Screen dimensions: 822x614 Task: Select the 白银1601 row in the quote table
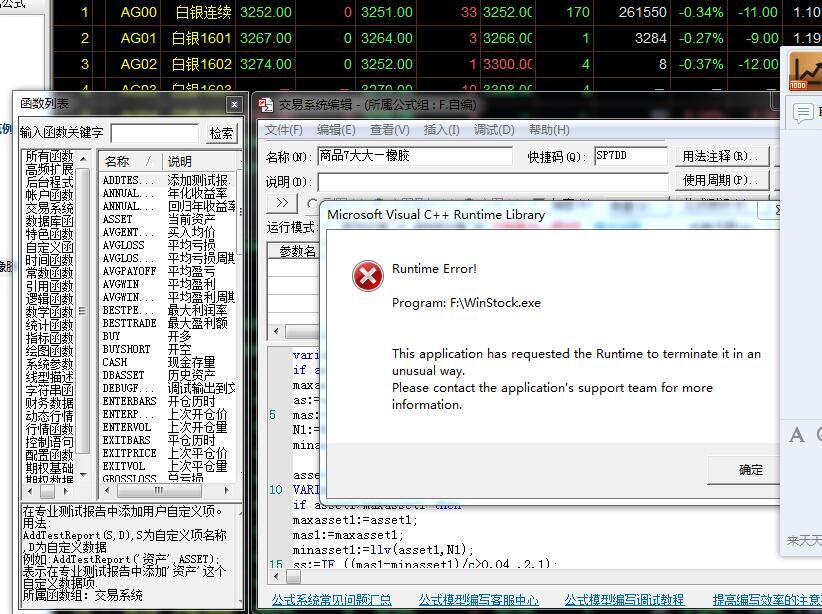point(202,38)
